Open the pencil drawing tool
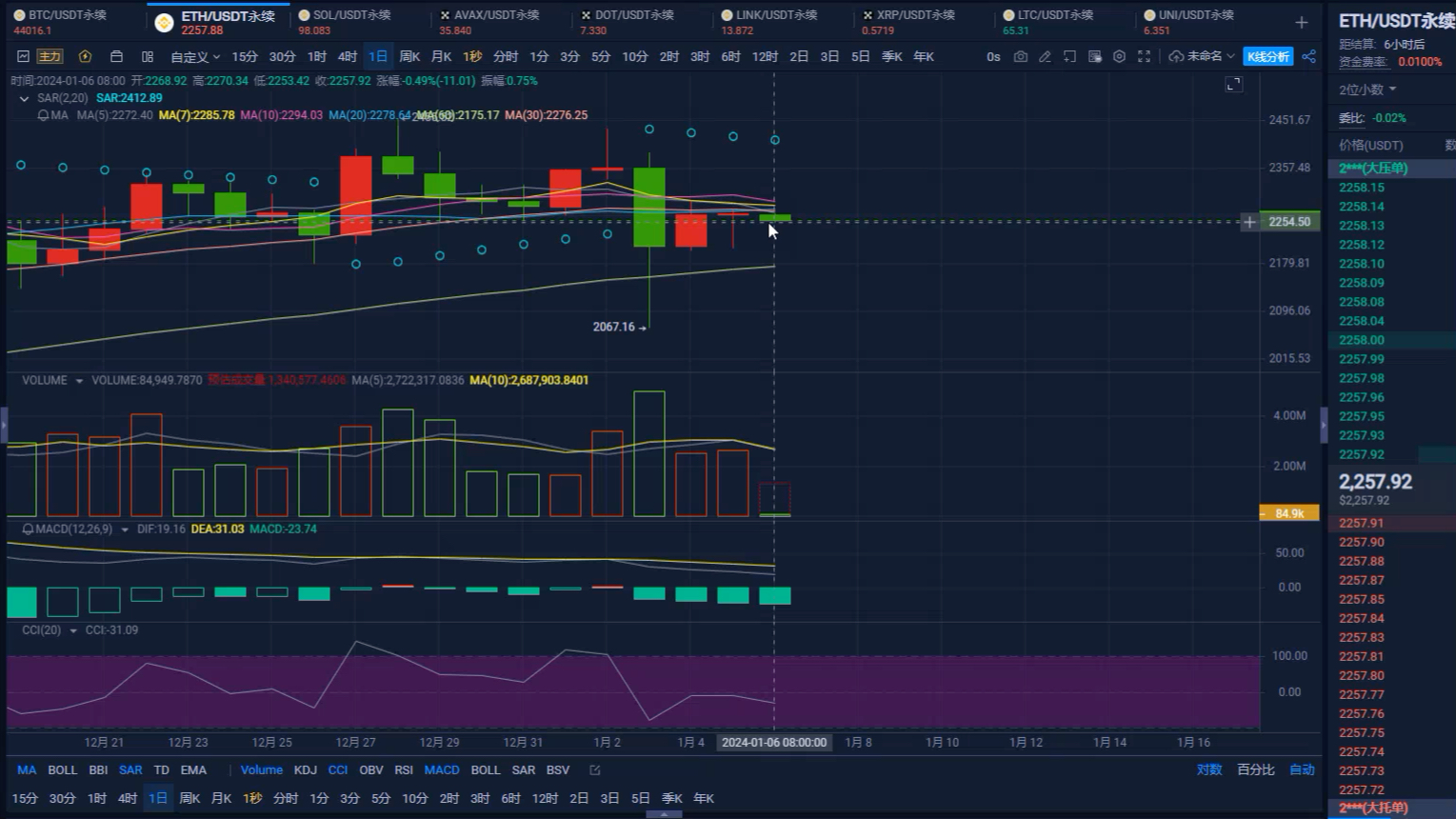 click(1045, 57)
